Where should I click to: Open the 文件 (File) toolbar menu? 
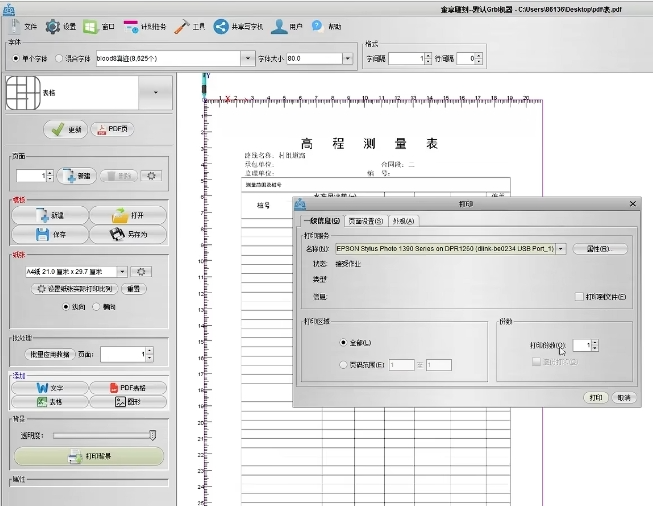tap(22, 26)
